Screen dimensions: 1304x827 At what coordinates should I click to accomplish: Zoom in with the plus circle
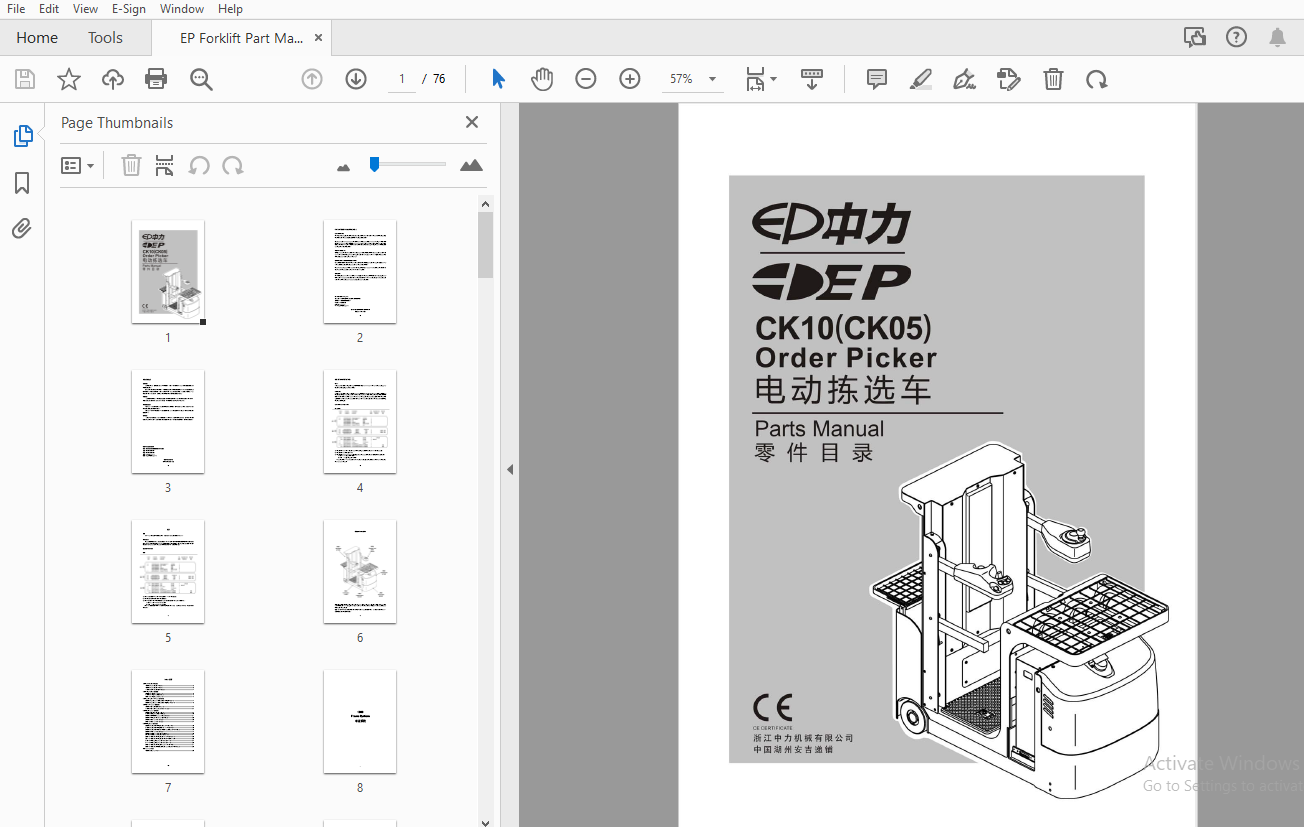point(630,79)
